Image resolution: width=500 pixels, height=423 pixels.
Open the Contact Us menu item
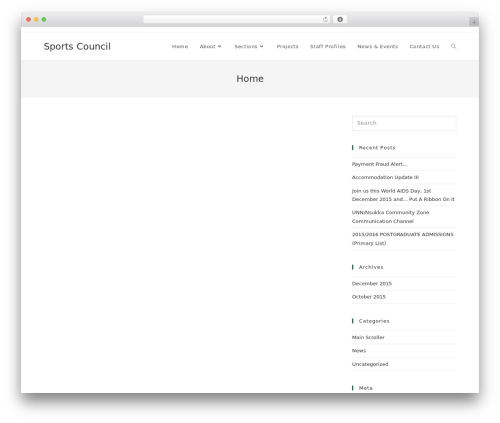(424, 46)
